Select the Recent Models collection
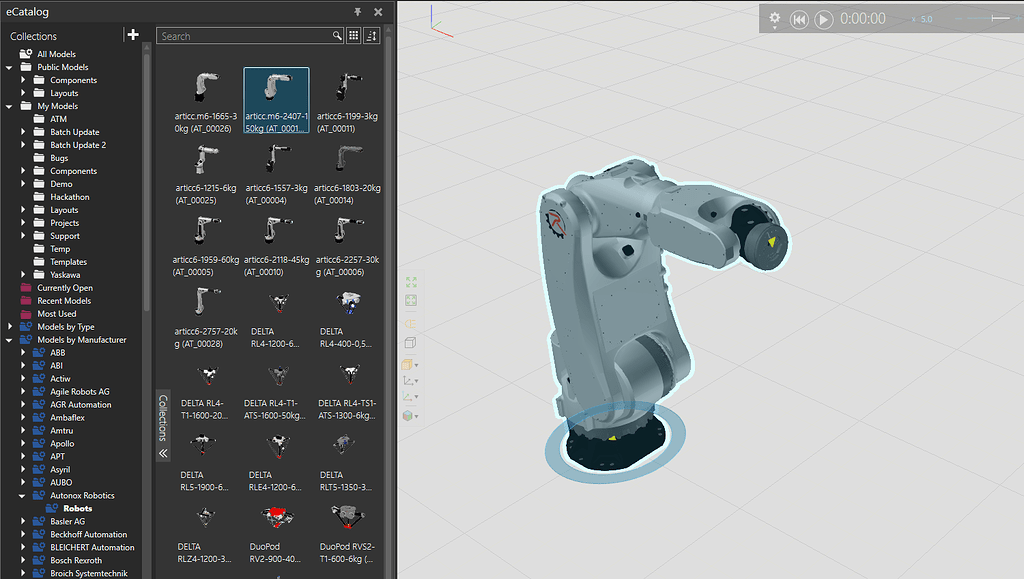1024x579 pixels. (x=64, y=301)
